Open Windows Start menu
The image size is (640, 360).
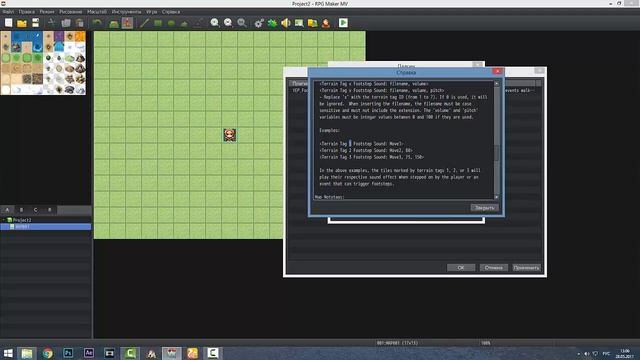[8, 353]
